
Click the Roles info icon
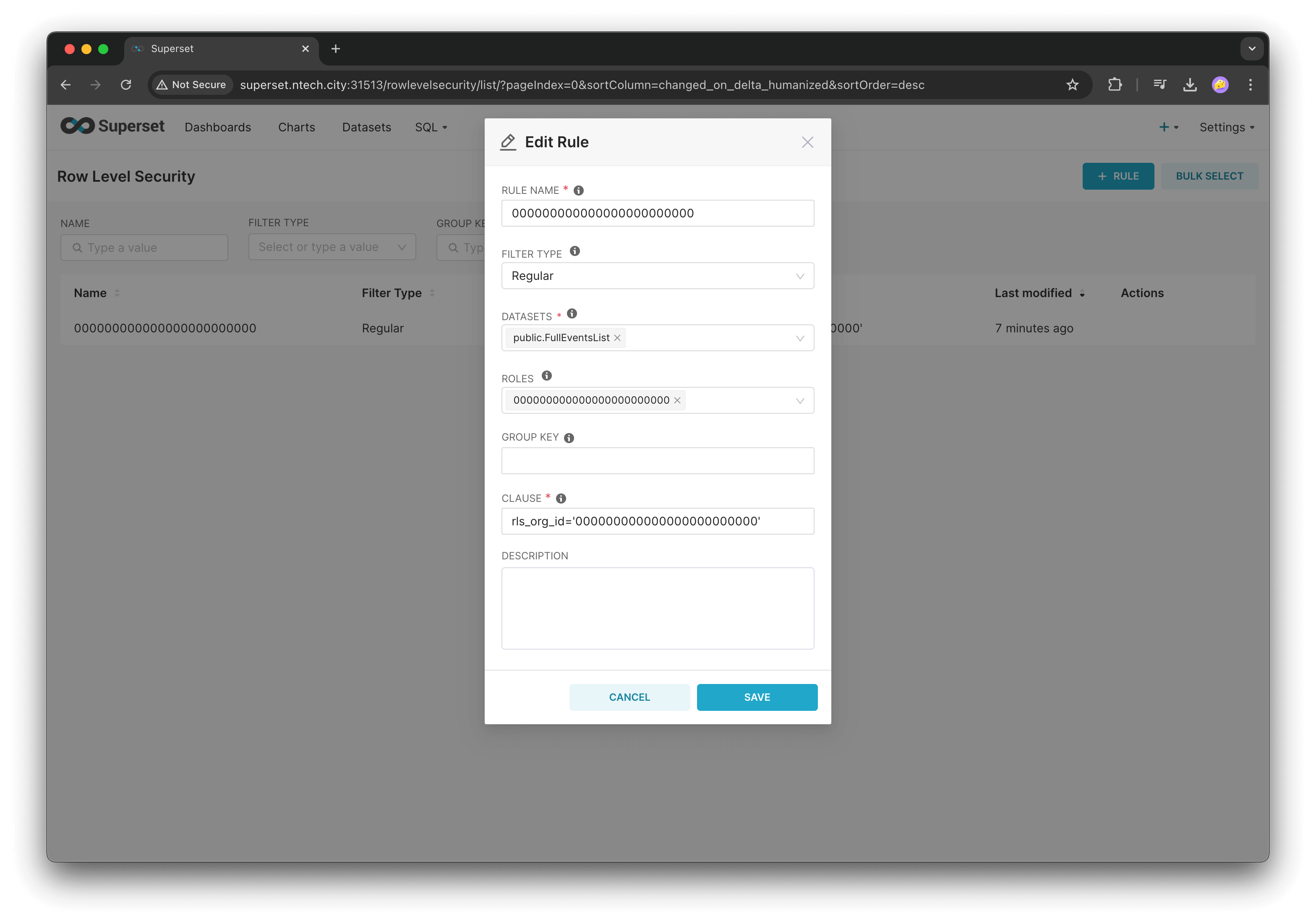[546, 376]
